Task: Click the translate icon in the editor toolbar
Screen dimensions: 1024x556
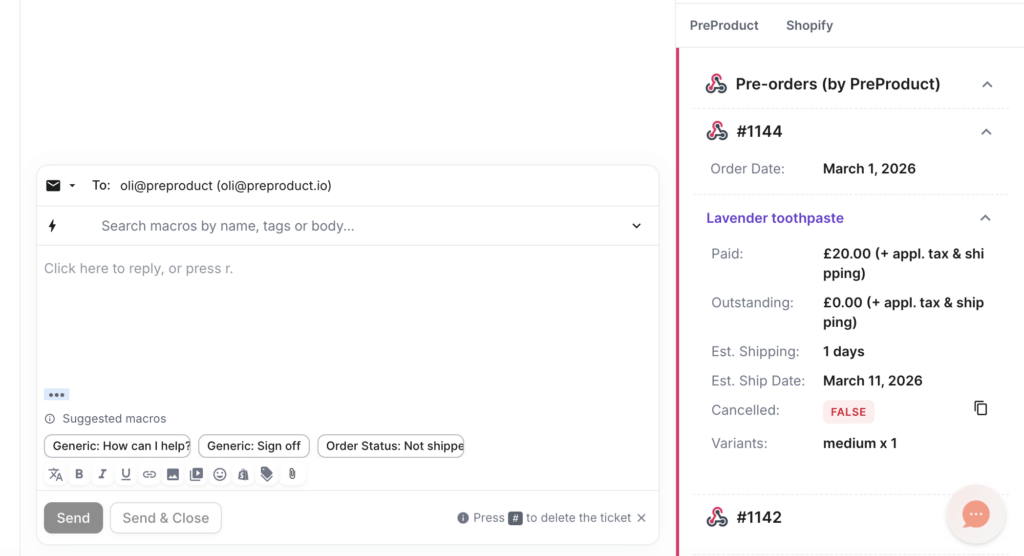Action: 56,474
